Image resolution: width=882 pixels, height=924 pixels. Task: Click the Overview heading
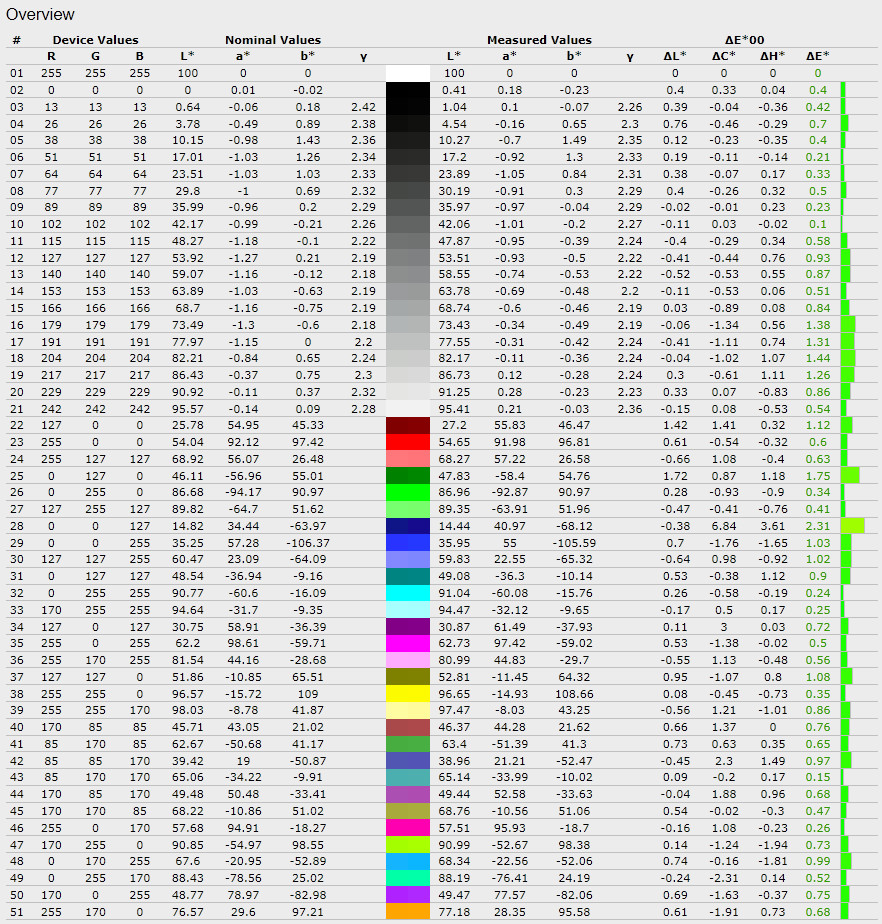(x=40, y=14)
